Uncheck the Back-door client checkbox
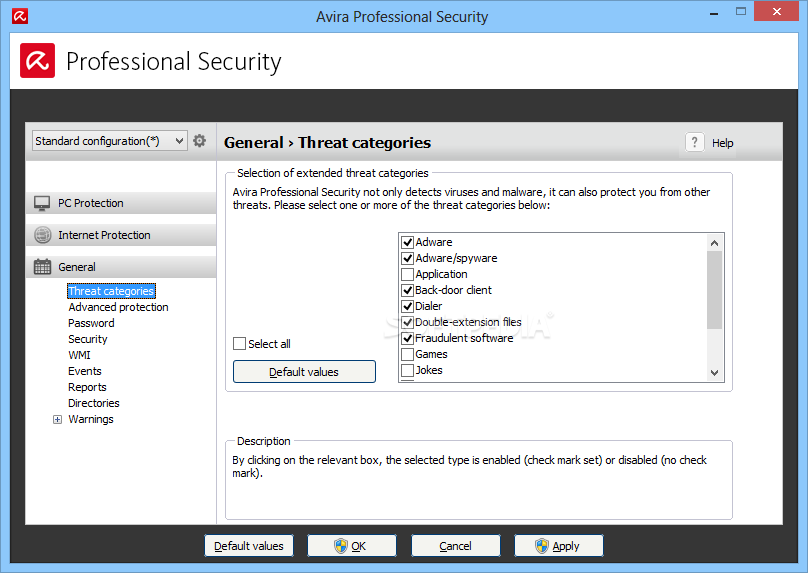Screen dimensions: 808x573 pos(407,290)
